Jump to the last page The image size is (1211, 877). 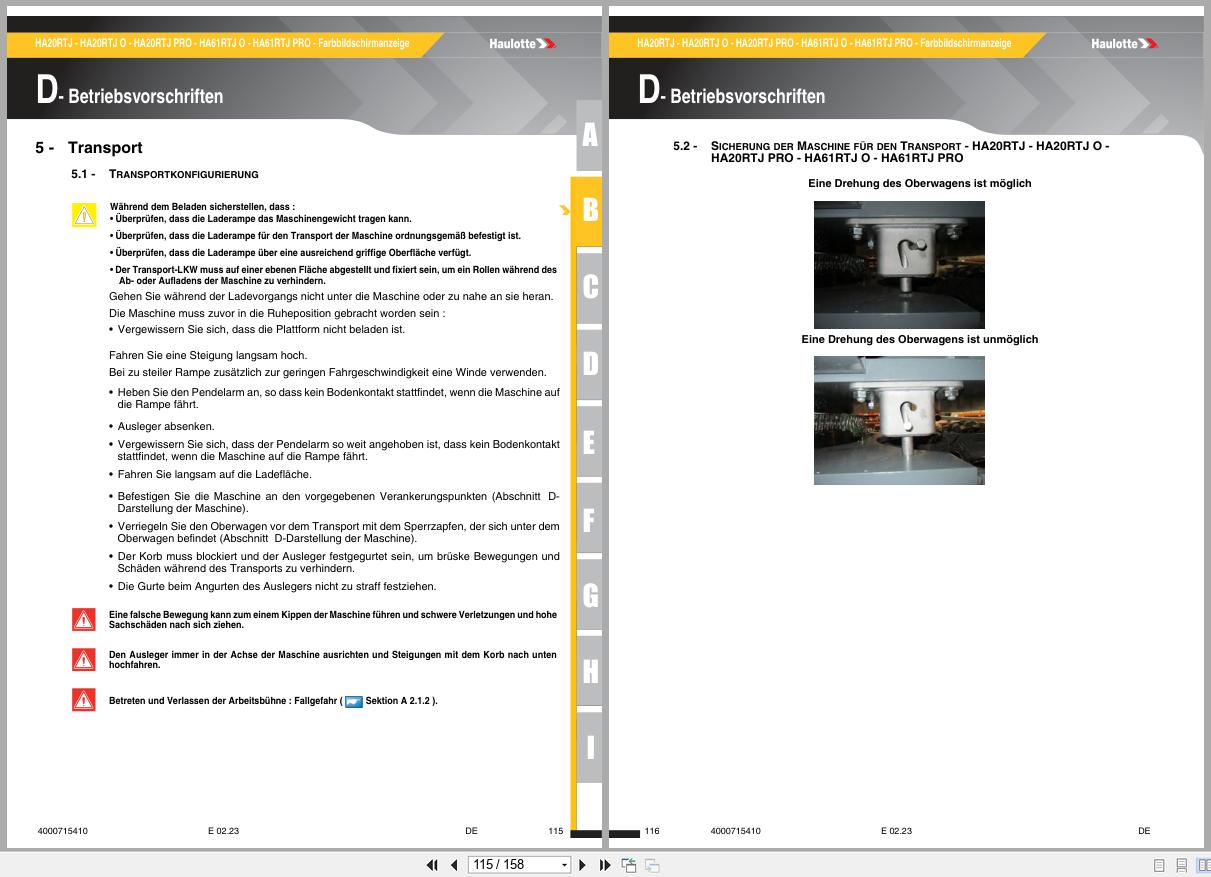click(605, 865)
